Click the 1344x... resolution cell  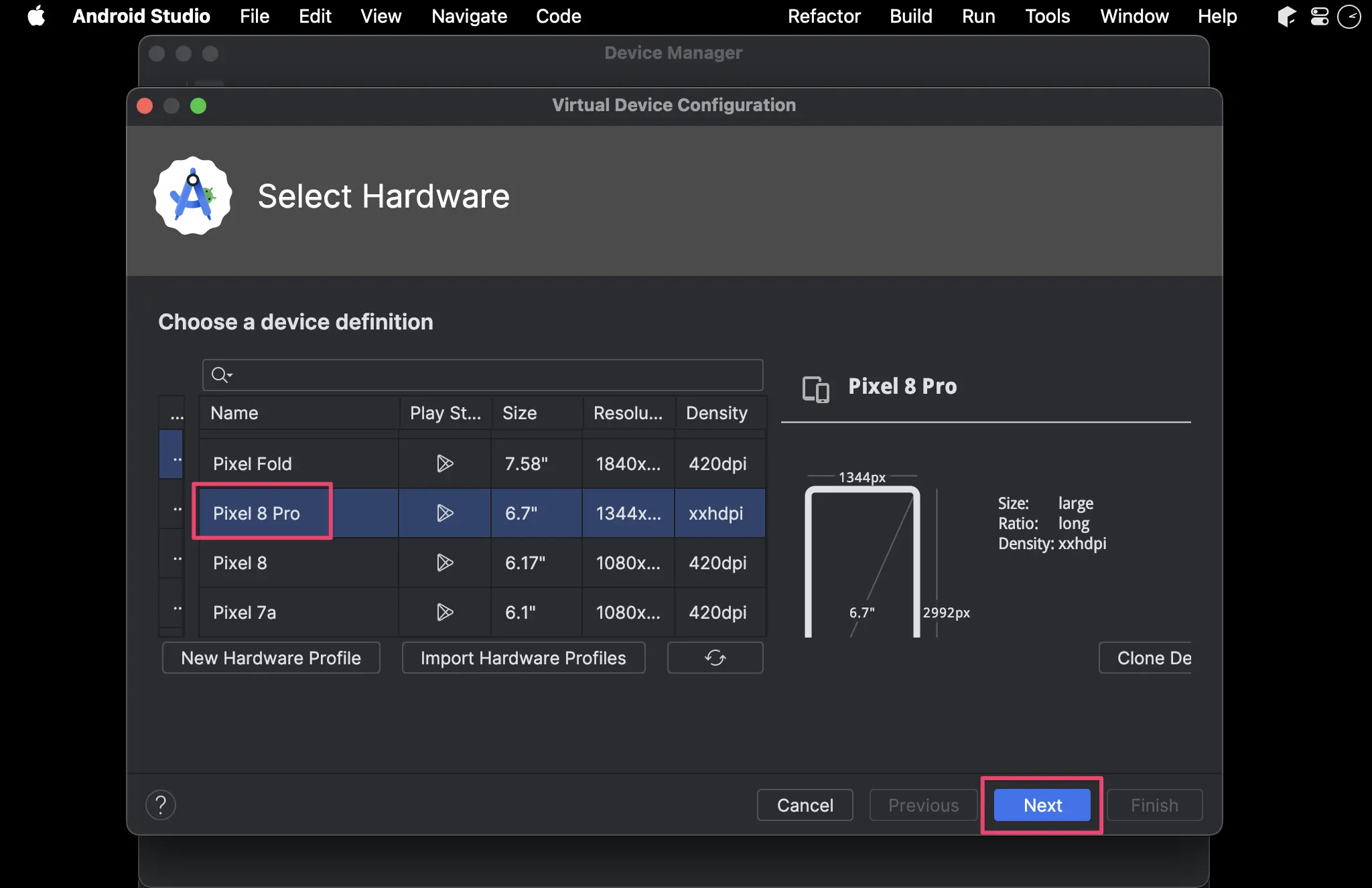[x=628, y=513]
